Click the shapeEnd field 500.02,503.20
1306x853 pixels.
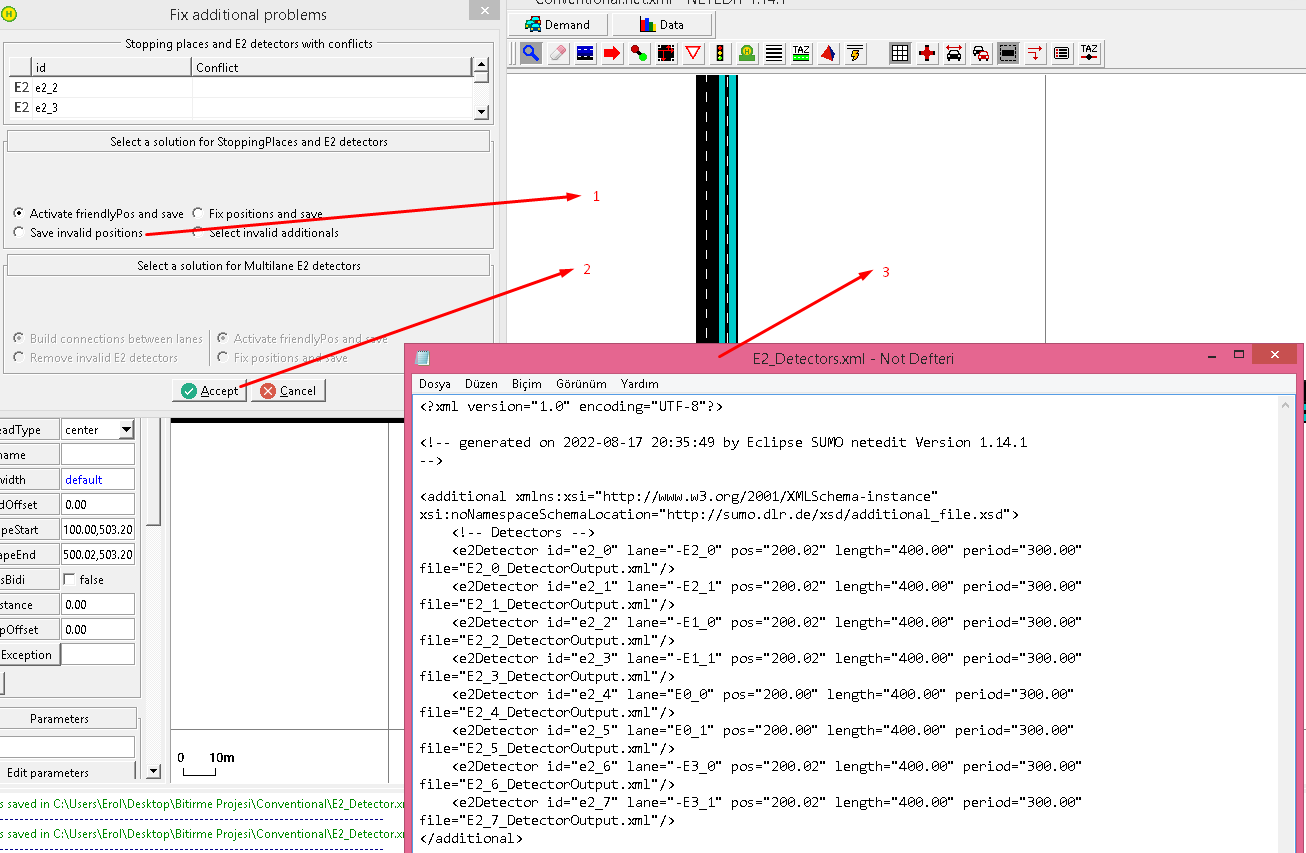click(x=98, y=555)
